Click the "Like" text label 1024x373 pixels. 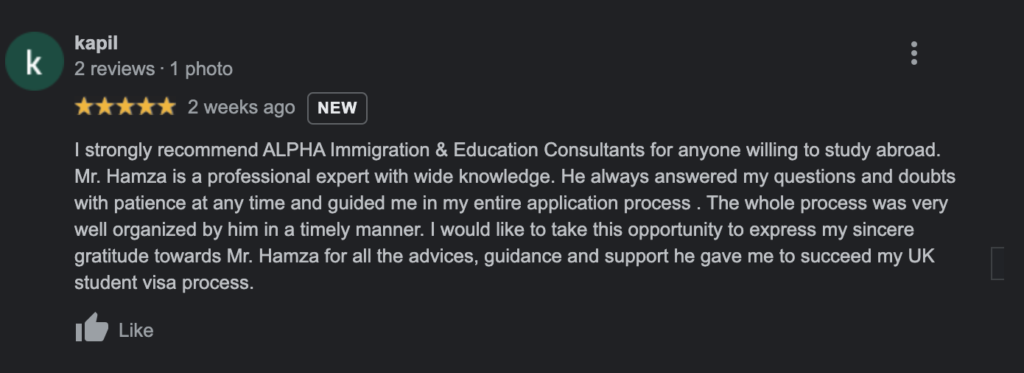pos(136,331)
